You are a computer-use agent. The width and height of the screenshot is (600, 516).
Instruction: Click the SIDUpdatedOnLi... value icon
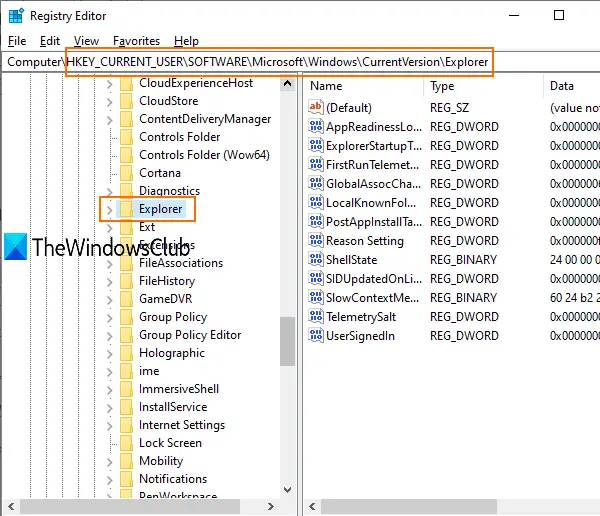(x=316, y=278)
